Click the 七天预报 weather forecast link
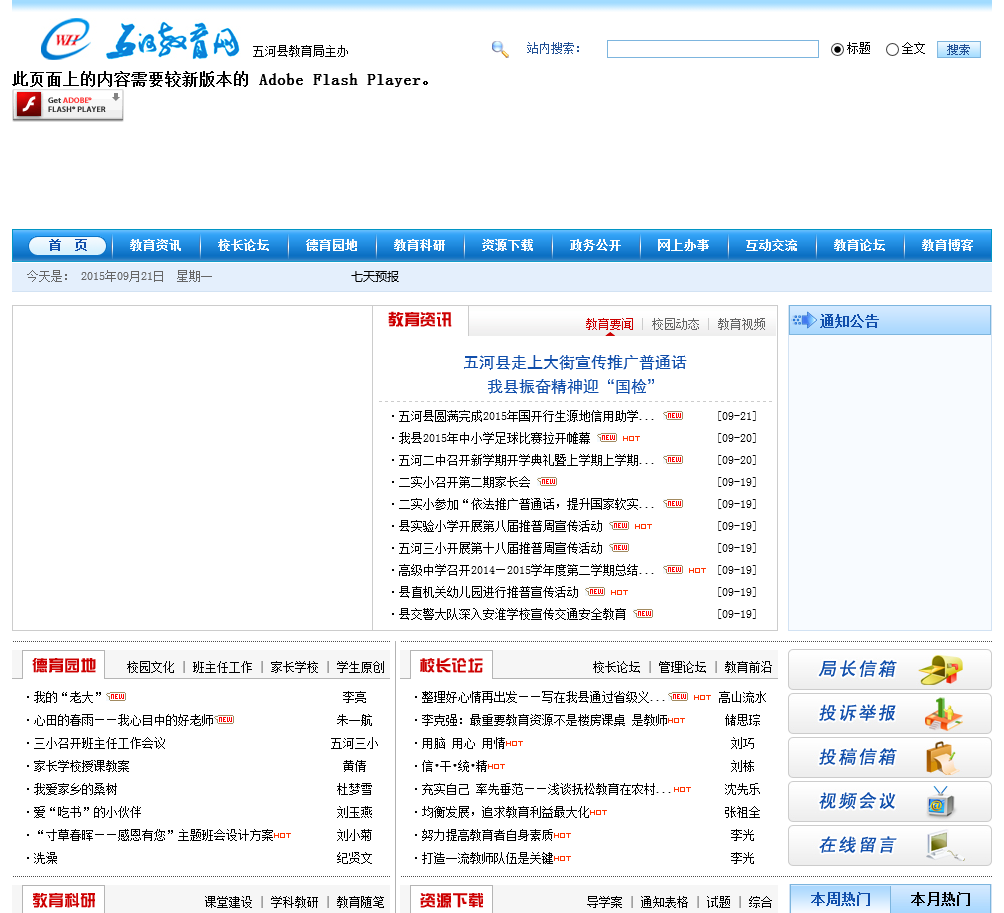The image size is (1004, 913). click(x=375, y=276)
